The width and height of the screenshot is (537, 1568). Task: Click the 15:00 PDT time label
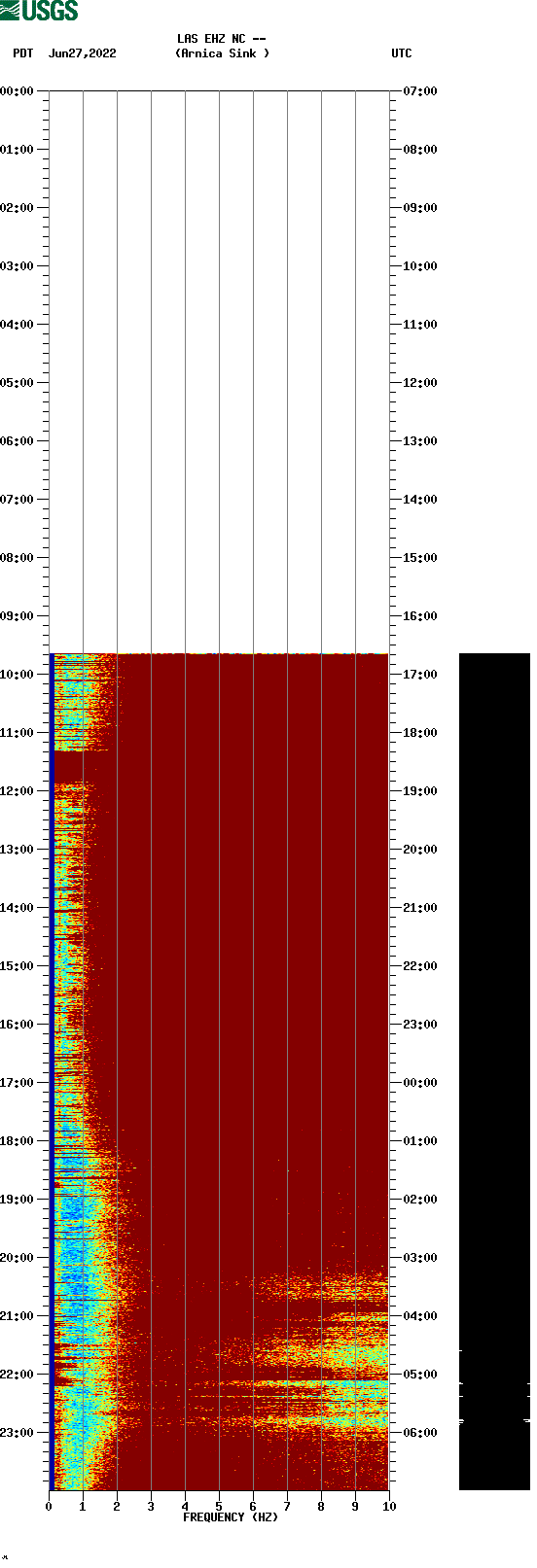(17, 966)
